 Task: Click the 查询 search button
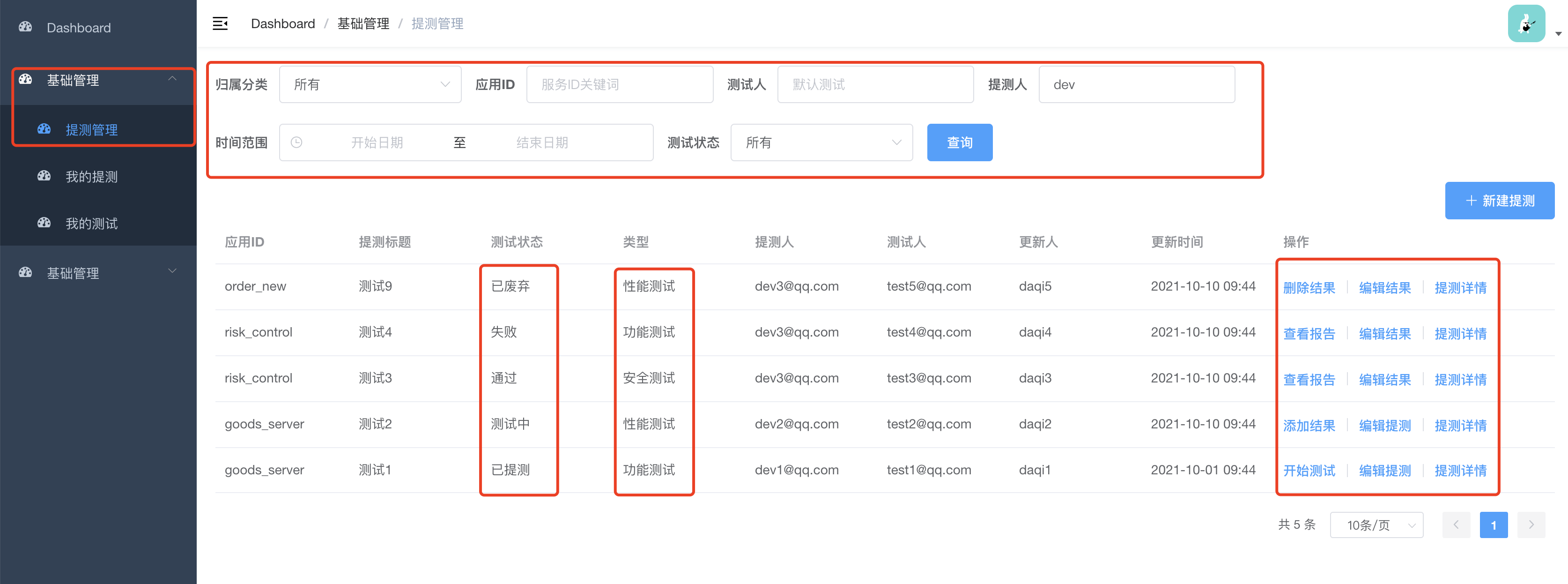point(960,142)
